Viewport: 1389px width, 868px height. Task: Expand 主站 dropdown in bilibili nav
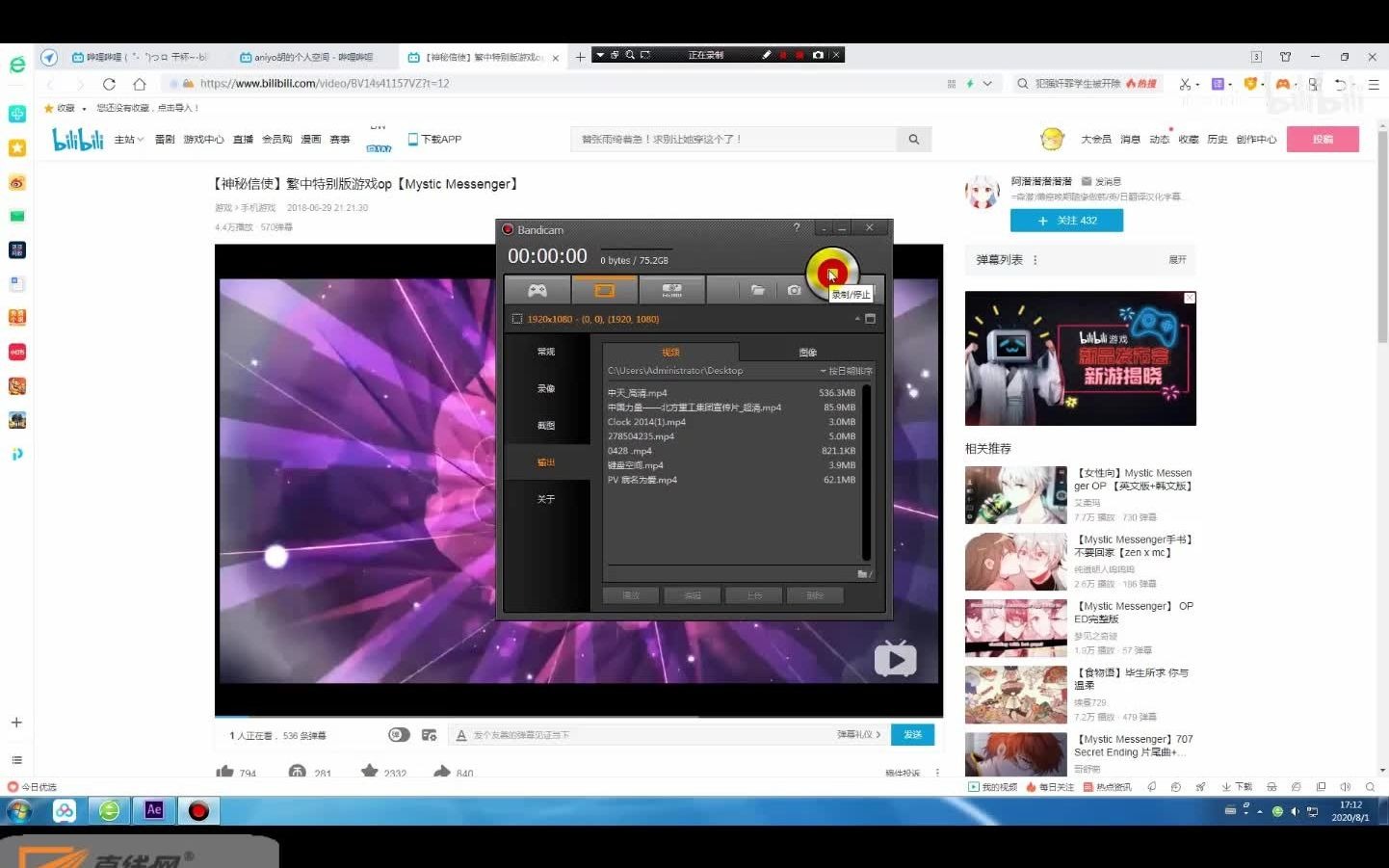129,140
